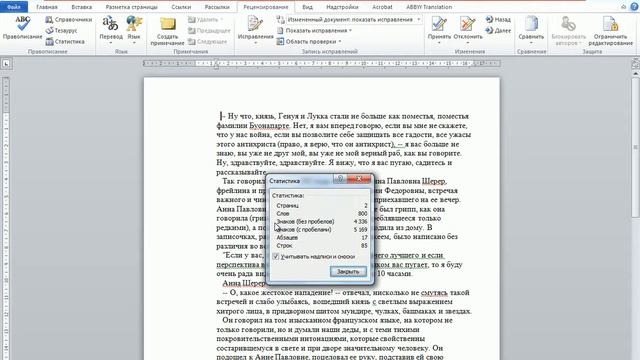Image resolution: width=640 pixels, height=360 pixels.
Task: Open Справочники research pane
Action: (69, 20)
